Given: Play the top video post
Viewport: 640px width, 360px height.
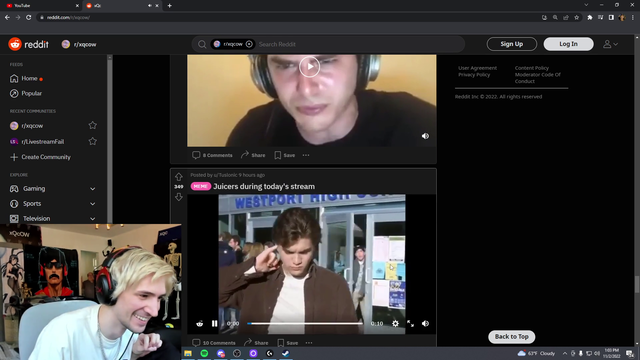Looking at the screenshot, I should [309, 67].
